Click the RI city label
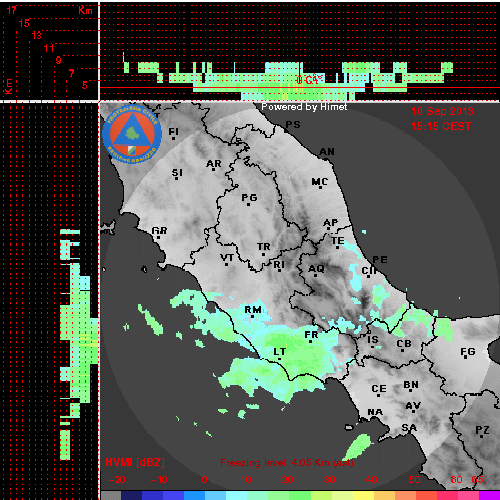The width and height of the screenshot is (500, 500). point(279,265)
